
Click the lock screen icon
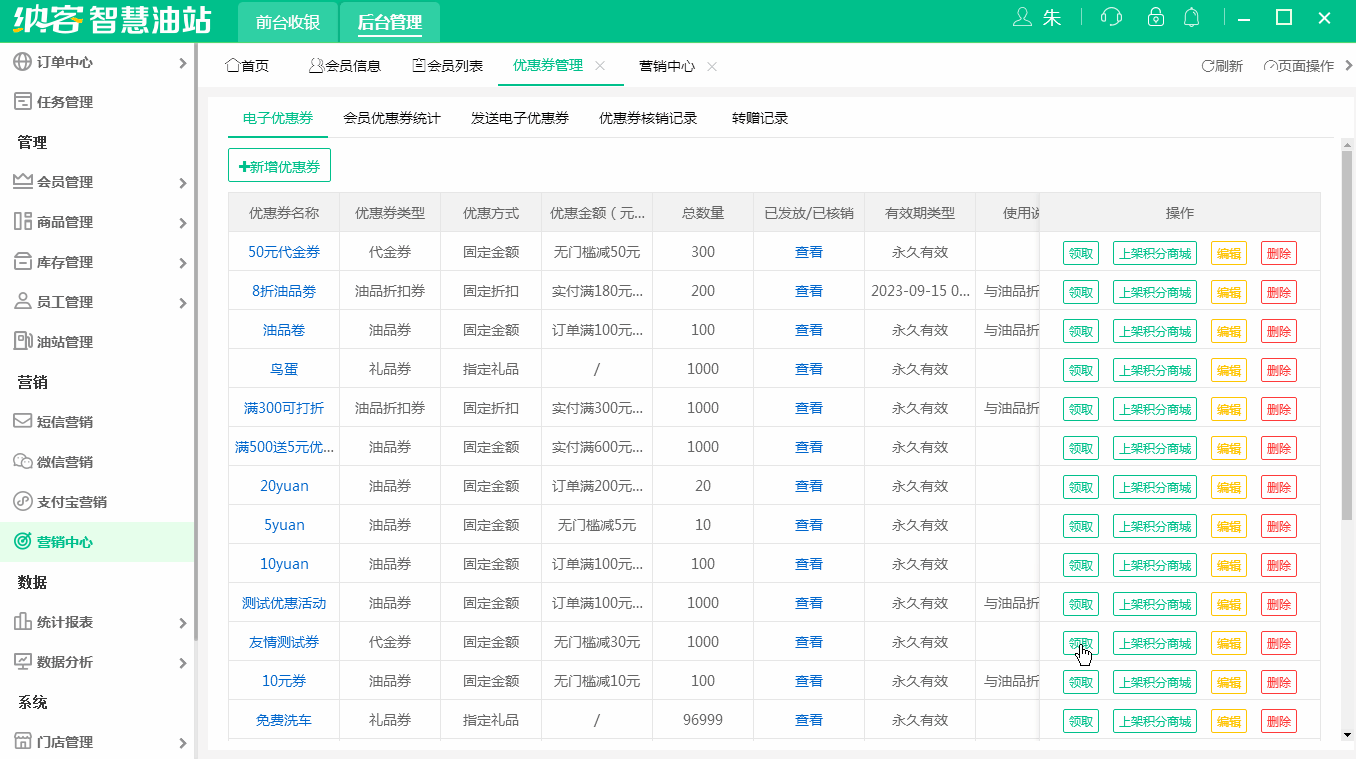(1155, 17)
